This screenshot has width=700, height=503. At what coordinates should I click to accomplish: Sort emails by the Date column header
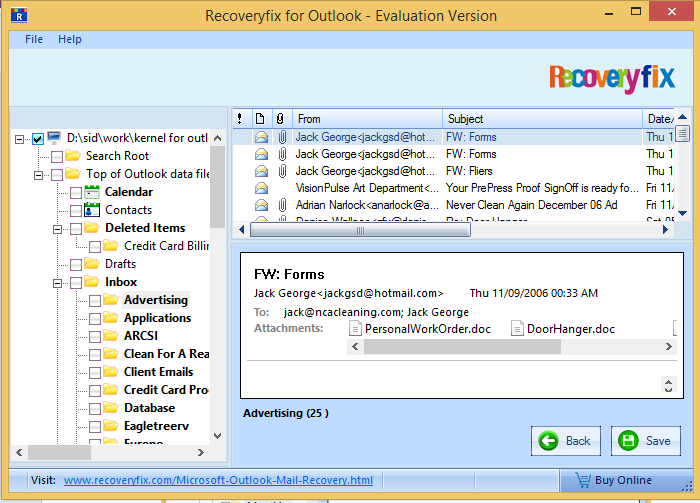(659, 119)
